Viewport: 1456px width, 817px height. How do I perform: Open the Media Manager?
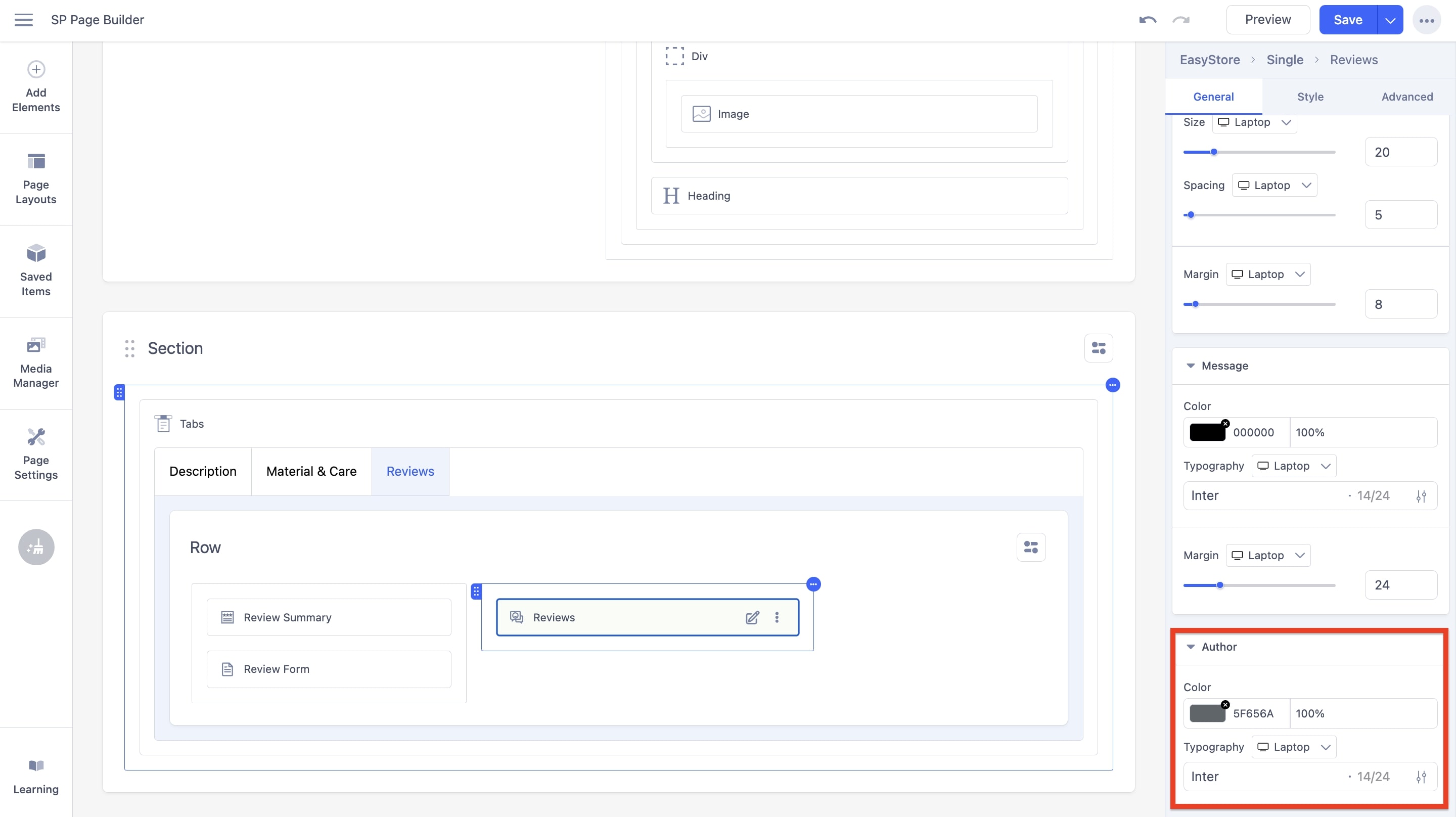pos(35,362)
